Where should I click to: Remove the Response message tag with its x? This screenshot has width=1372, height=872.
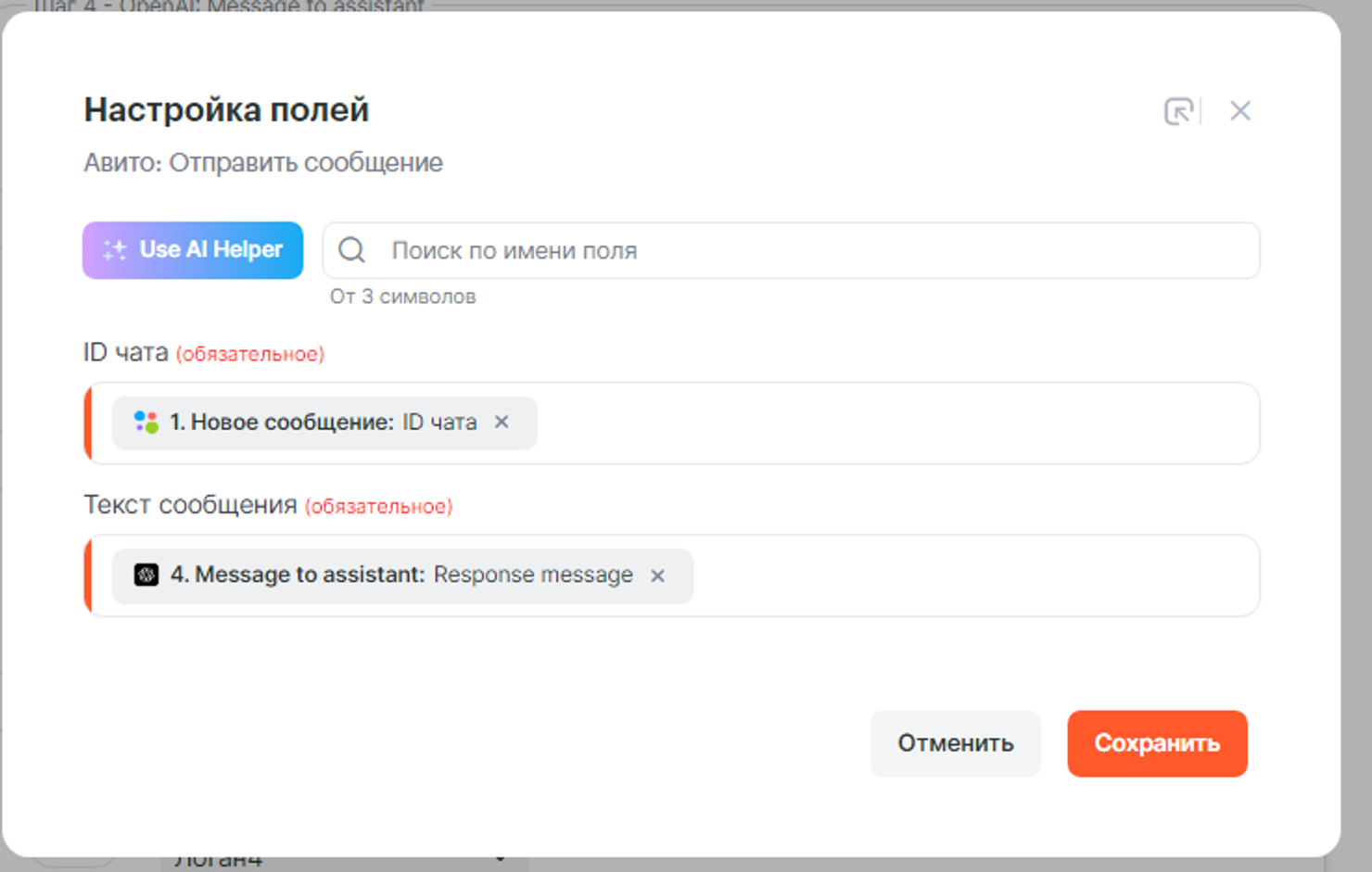tap(657, 575)
